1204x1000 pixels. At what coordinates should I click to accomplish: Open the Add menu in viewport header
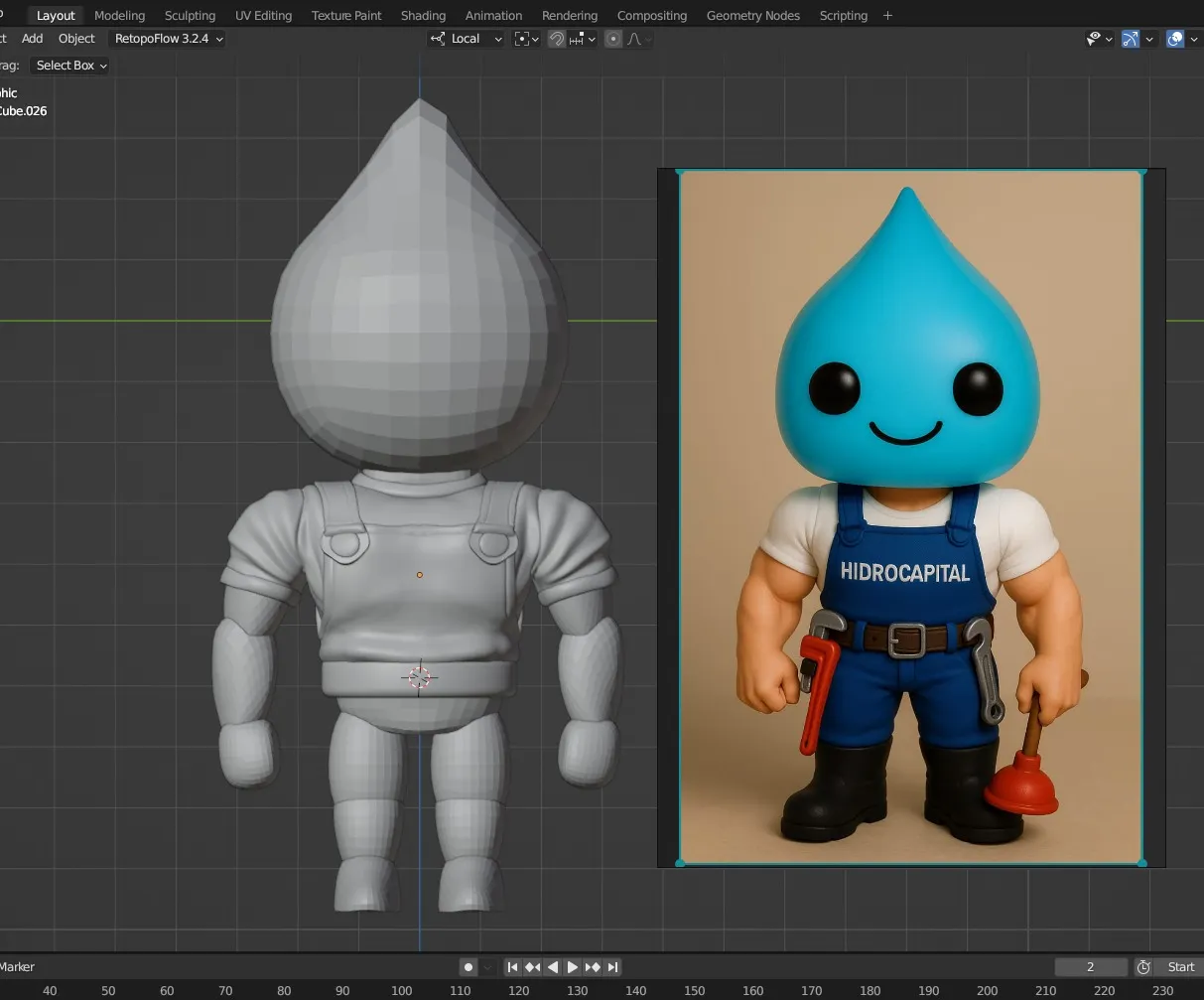pyautogui.click(x=33, y=39)
